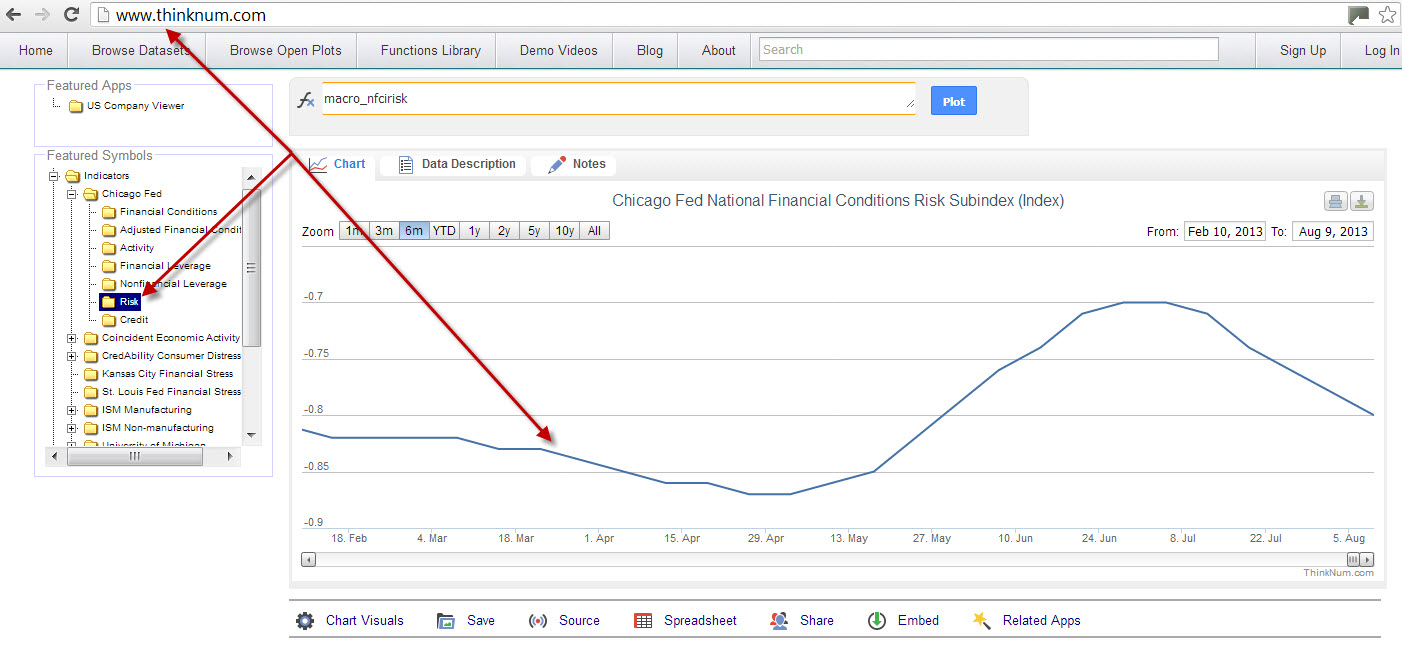Click the chart's horizontal range scrollbar handle

[x=1354, y=560]
